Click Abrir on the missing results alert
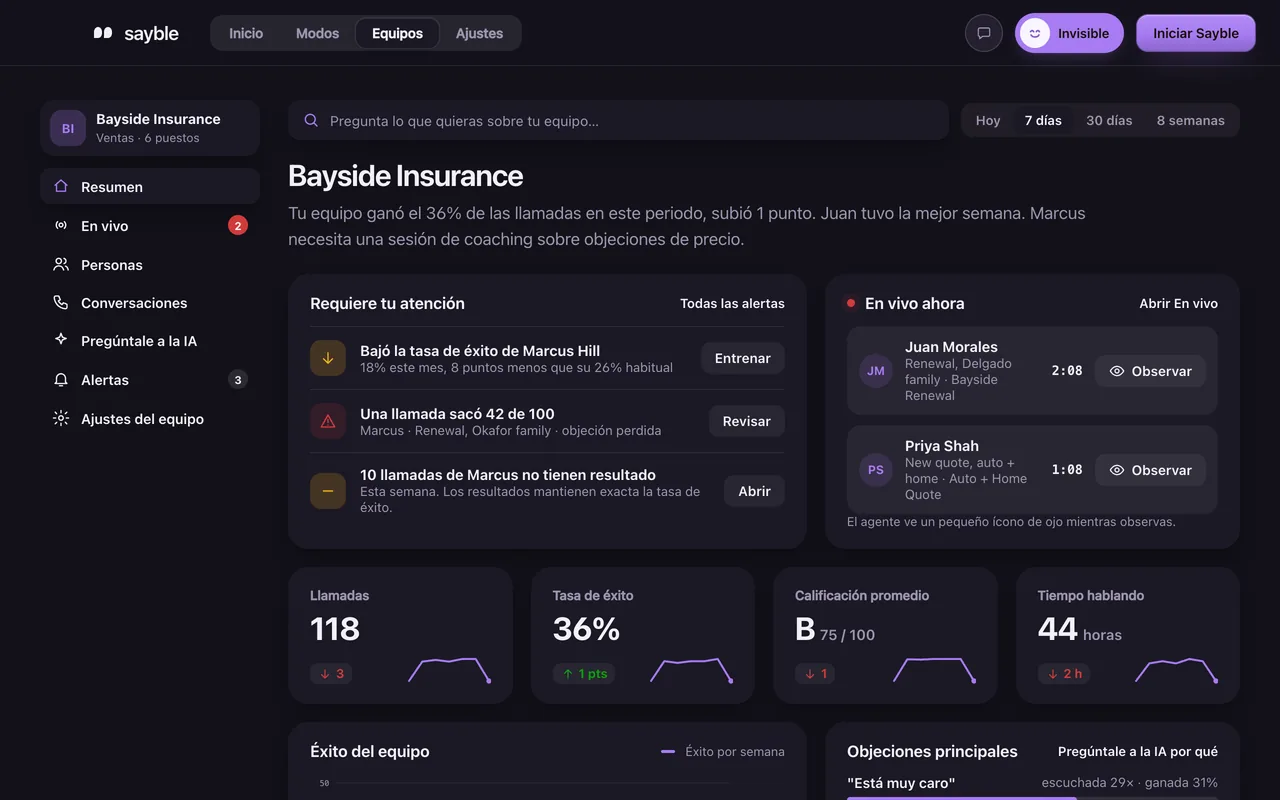The width and height of the screenshot is (1280, 800). click(x=754, y=491)
